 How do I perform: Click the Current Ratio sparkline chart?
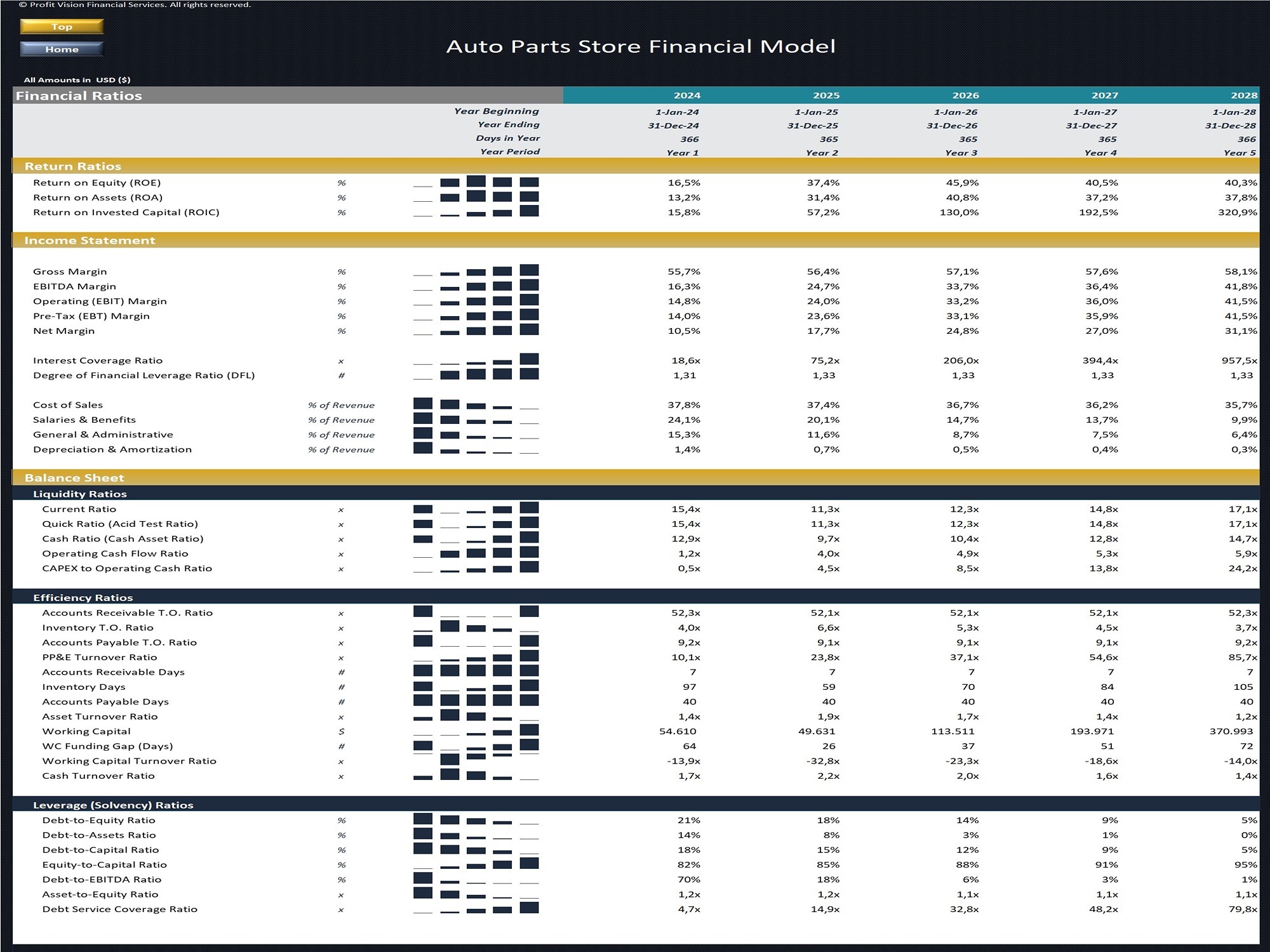click(476, 508)
